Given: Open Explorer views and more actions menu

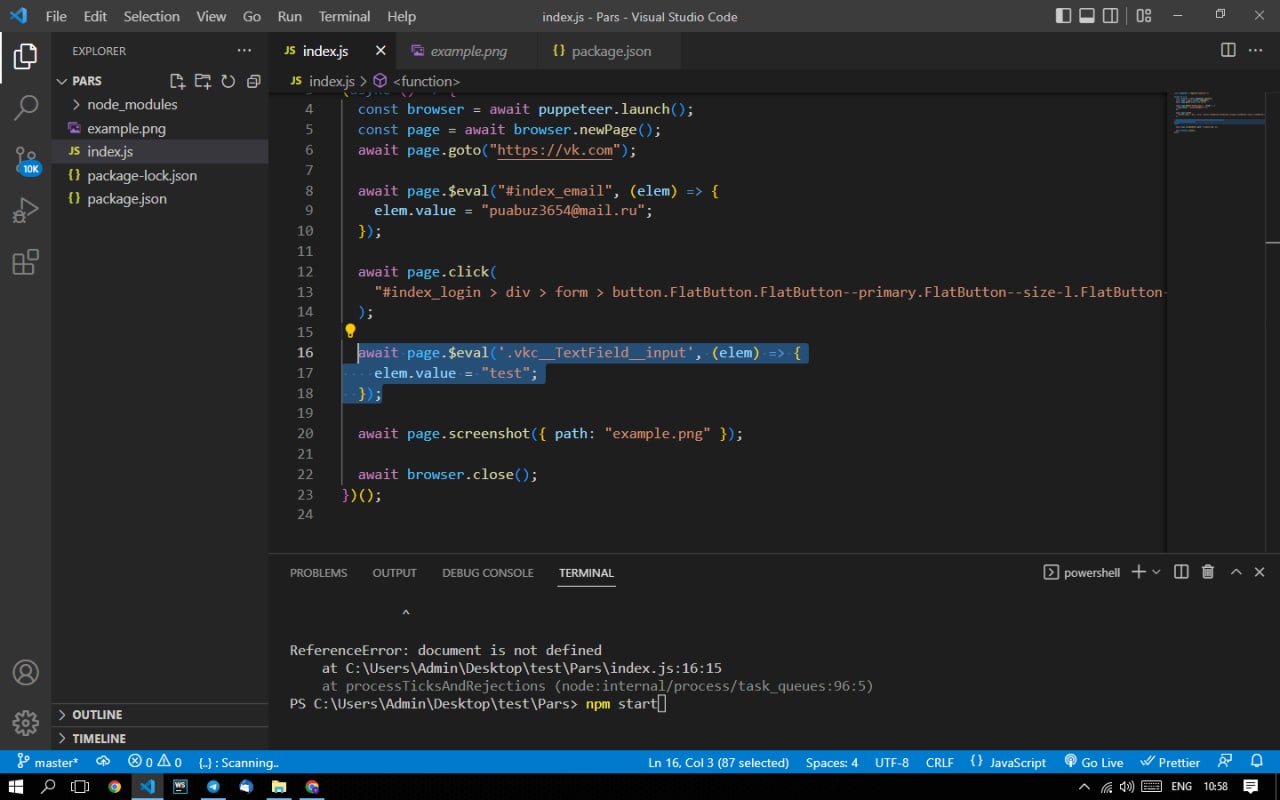Looking at the screenshot, I should pyautogui.click(x=245, y=50).
